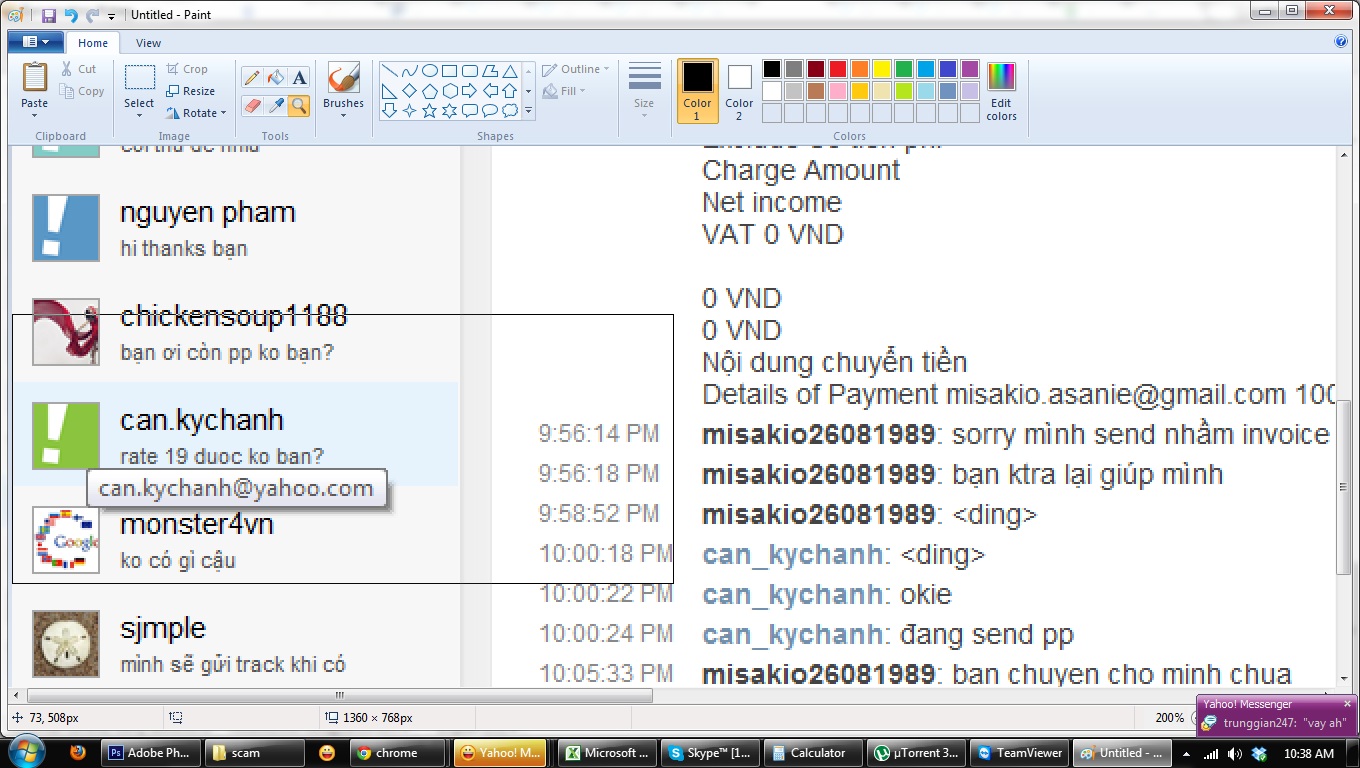Open the Customize Quick Access Toolbar dropdown

[x=111, y=15]
